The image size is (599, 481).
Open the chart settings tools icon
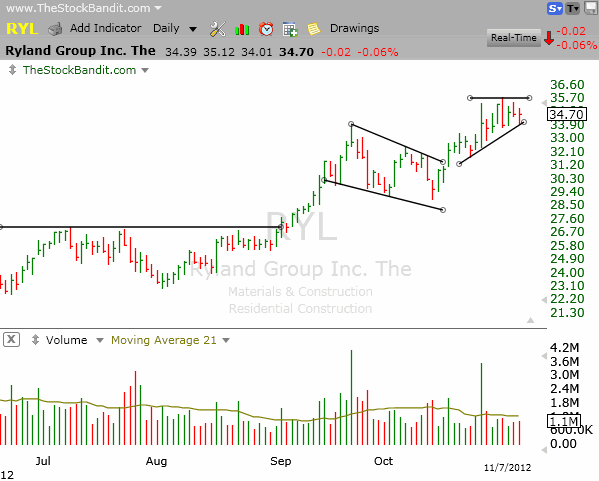(x=218, y=29)
